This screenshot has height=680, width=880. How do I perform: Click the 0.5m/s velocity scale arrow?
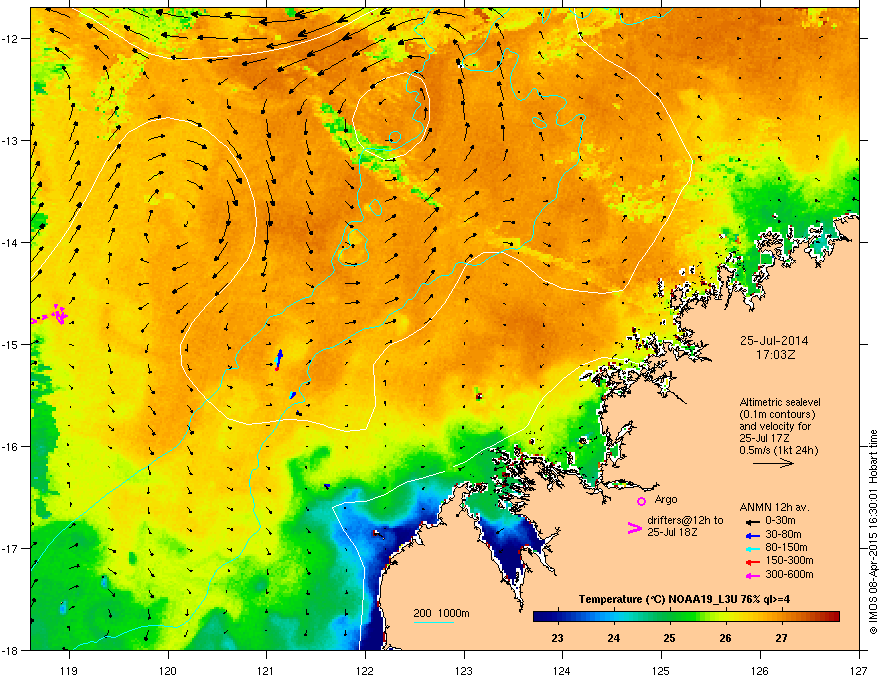tap(773, 463)
